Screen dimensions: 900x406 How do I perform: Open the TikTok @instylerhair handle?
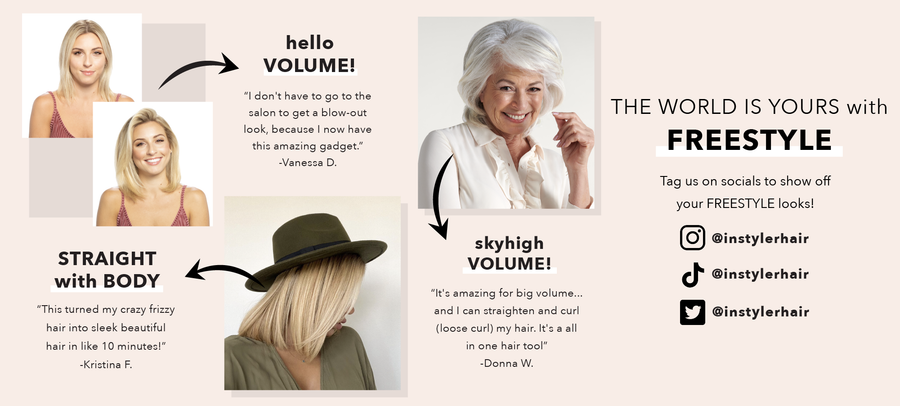click(x=760, y=274)
